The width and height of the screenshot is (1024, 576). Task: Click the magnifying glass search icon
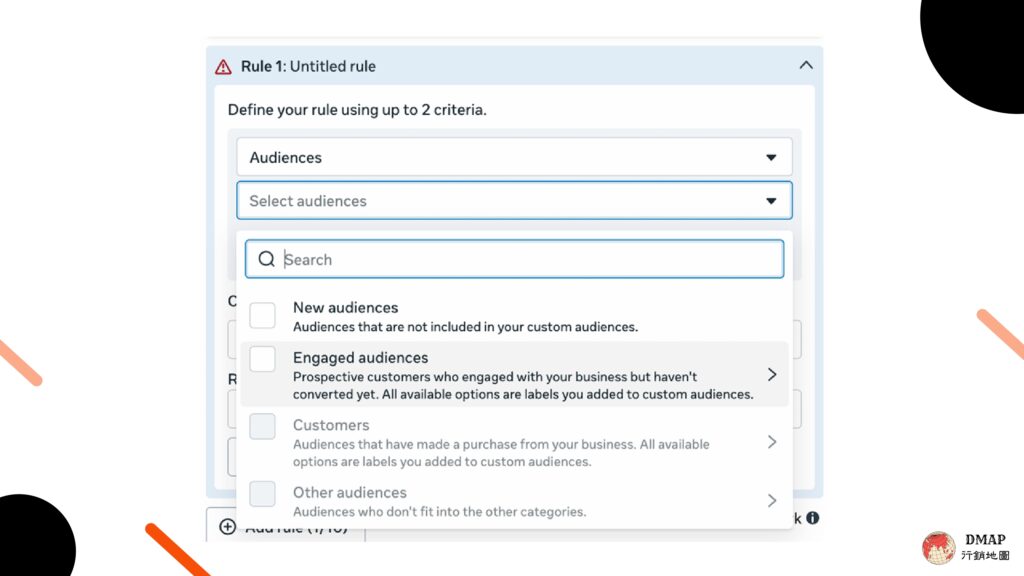click(266, 259)
